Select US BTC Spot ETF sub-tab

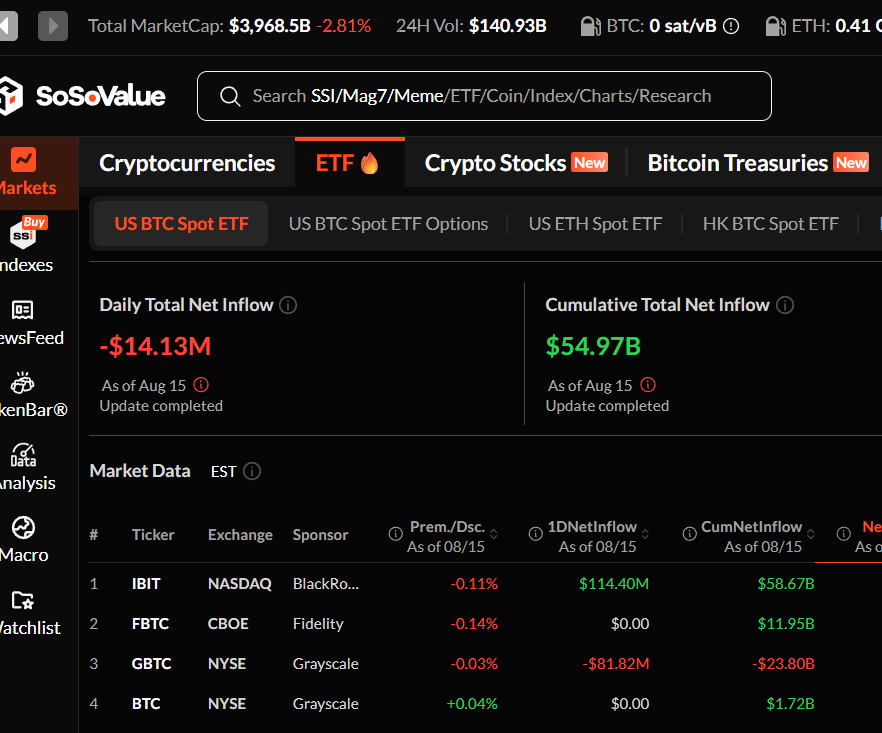(x=181, y=224)
